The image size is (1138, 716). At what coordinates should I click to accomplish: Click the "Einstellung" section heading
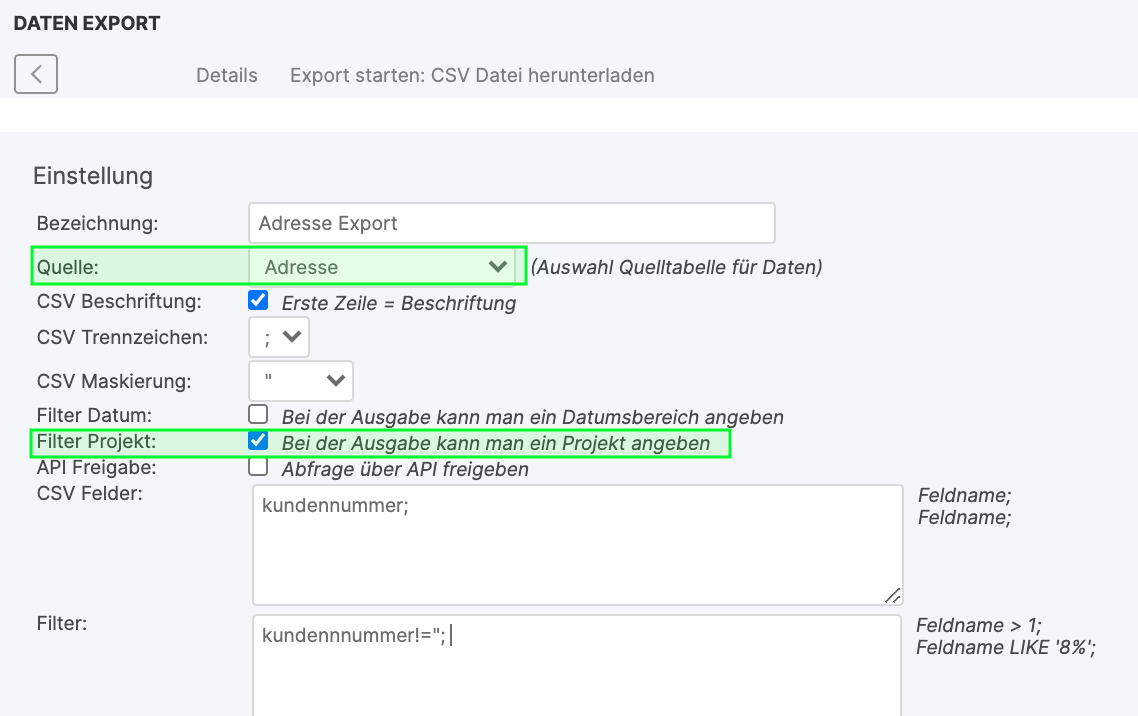[x=93, y=176]
